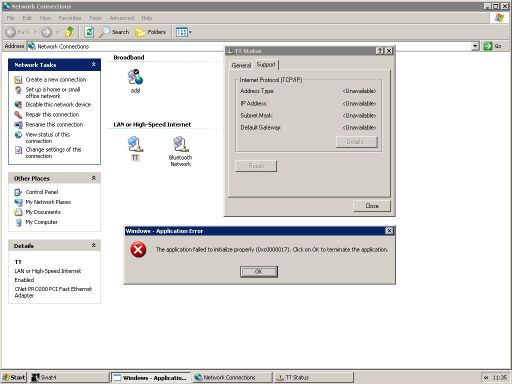Image resolution: width=512 pixels, height=384 pixels.
Task: Select the Bluetooth Network connection icon
Action: pos(180,144)
